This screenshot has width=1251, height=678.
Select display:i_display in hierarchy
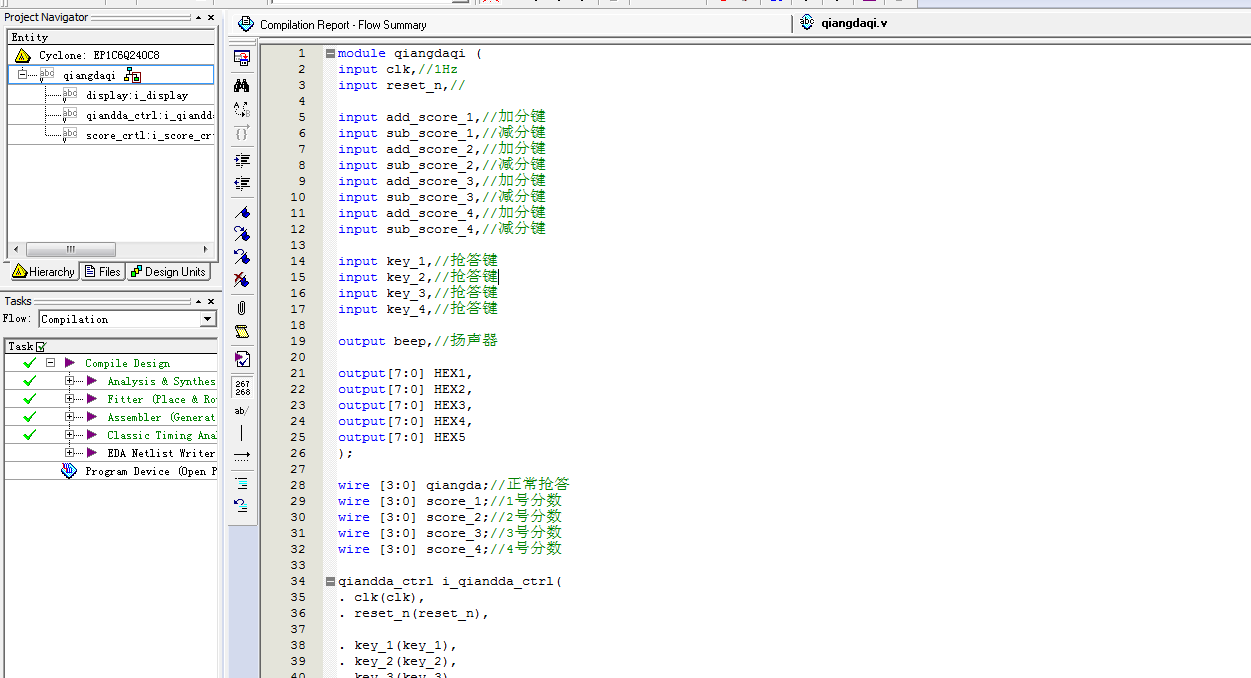pos(136,95)
